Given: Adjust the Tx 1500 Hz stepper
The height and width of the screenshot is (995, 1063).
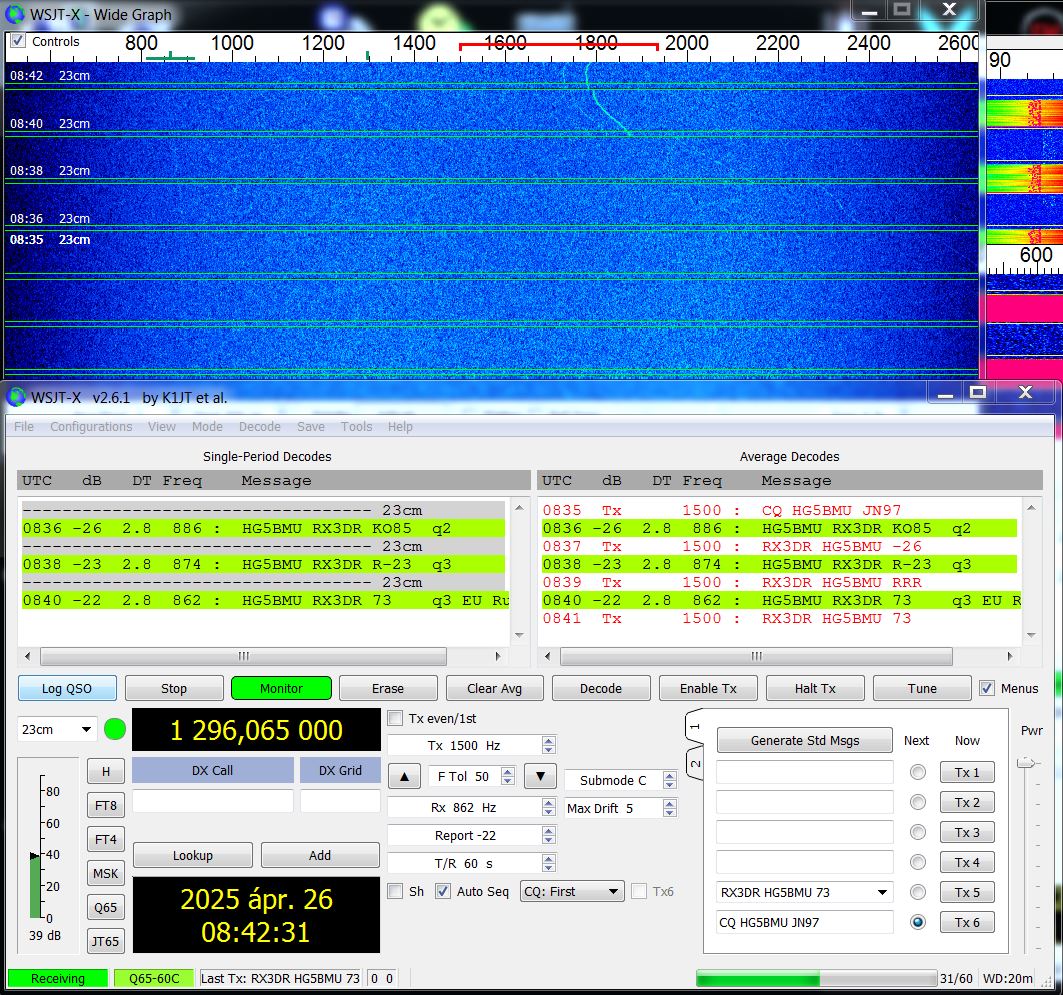Looking at the screenshot, I should [549, 745].
